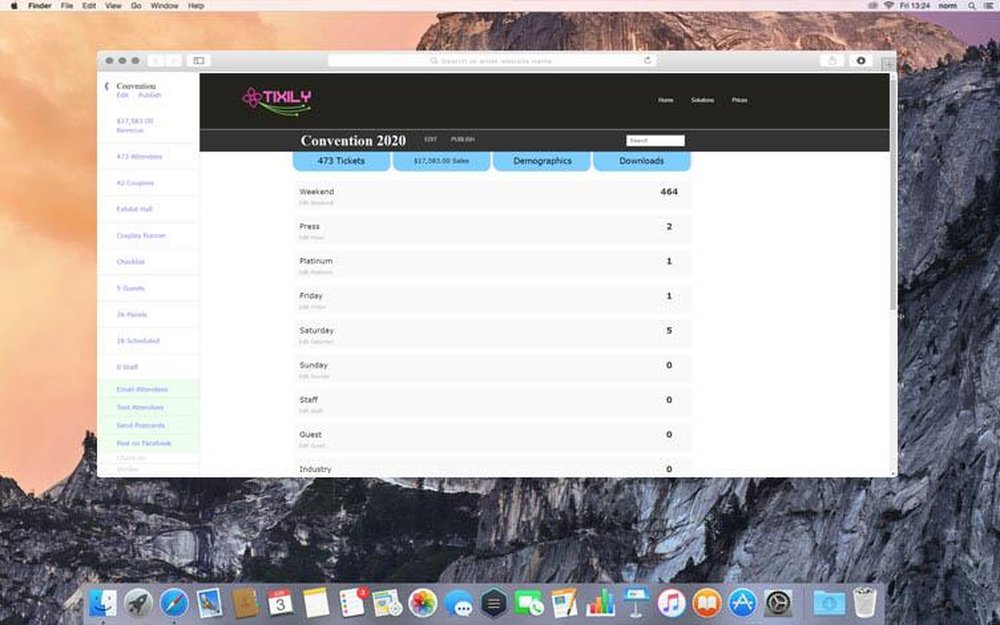This screenshot has height=625, width=1000.
Task: Go back with Safari's back arrow
Action: 156,61
